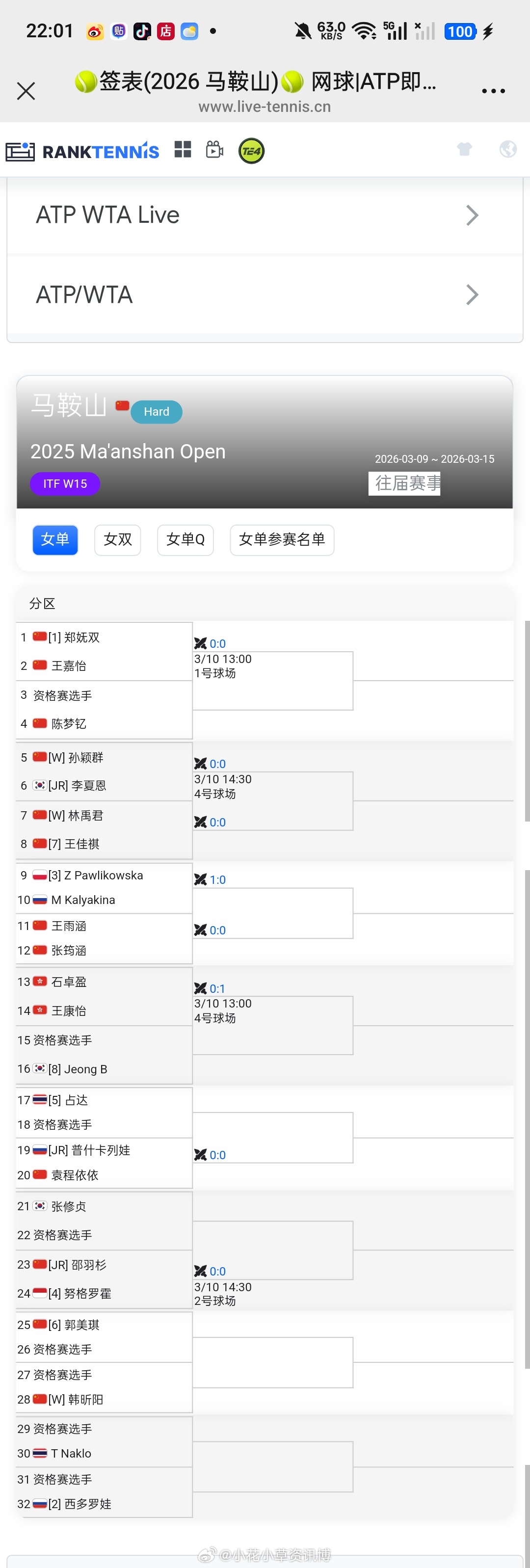The height and width of the screenshot is (1568, 530).
Task: Click the crossed-rackets icon beside the 1:0 score
Action: point(201,879)
